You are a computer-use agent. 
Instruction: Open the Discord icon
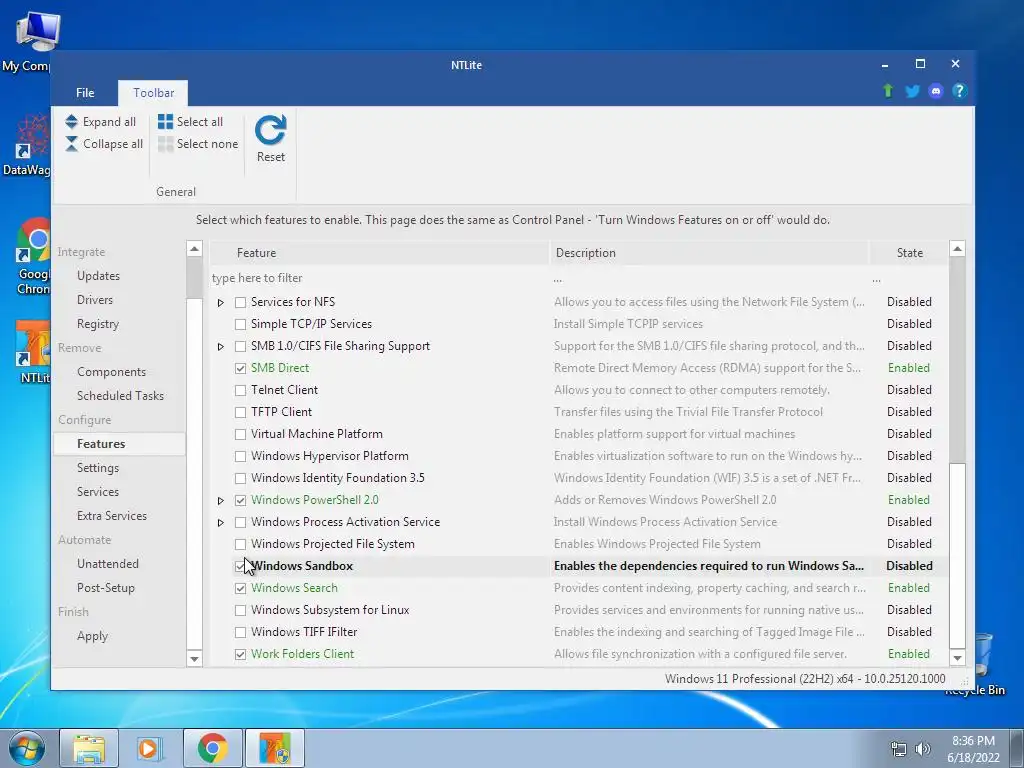[935, 91]
